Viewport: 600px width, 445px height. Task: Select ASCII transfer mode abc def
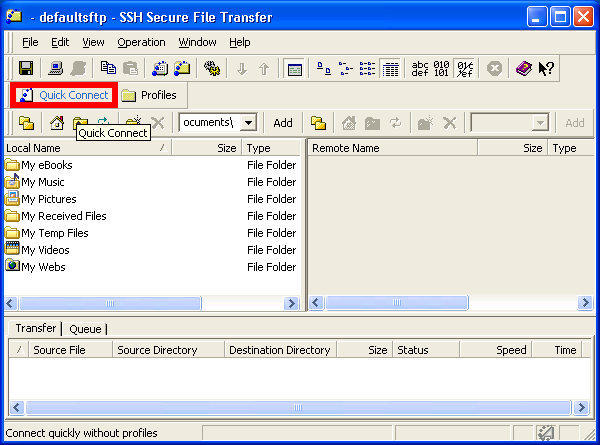pos(420,69)
